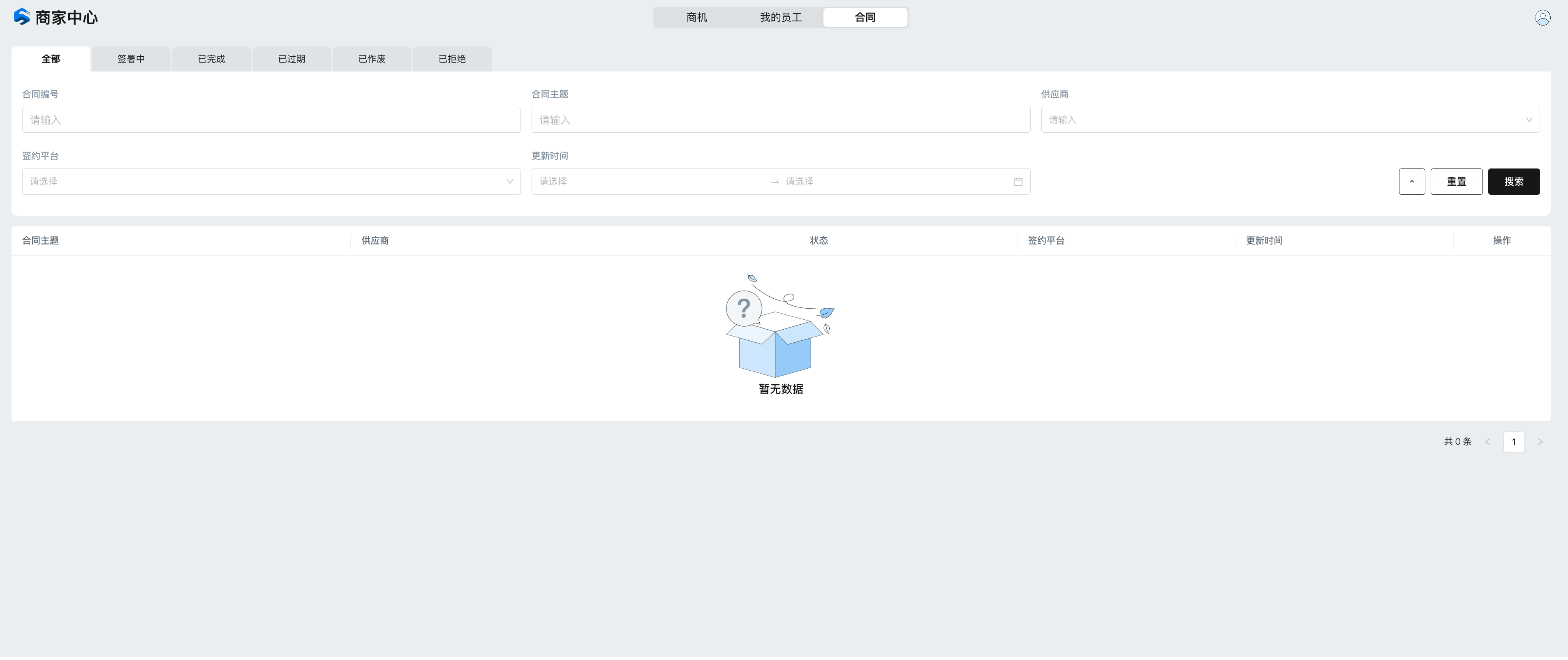Click calendar icon in 更新时间 field
This screenshot has width=1568, height=660.
[1018, 182]
